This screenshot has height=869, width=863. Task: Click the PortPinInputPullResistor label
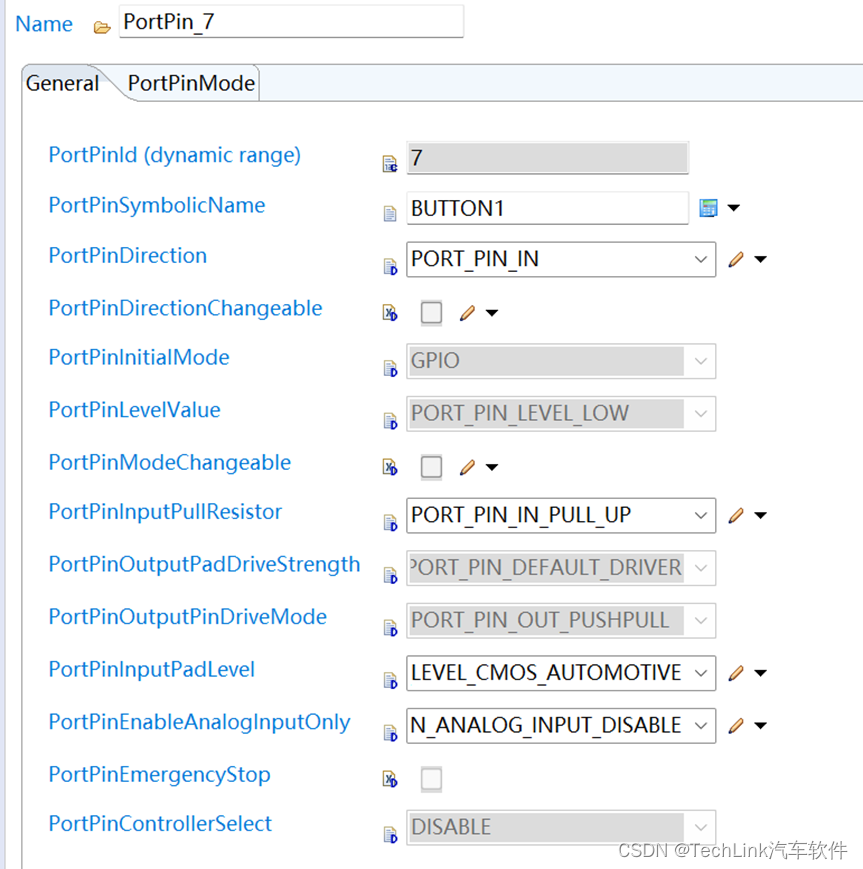[165, 512]
